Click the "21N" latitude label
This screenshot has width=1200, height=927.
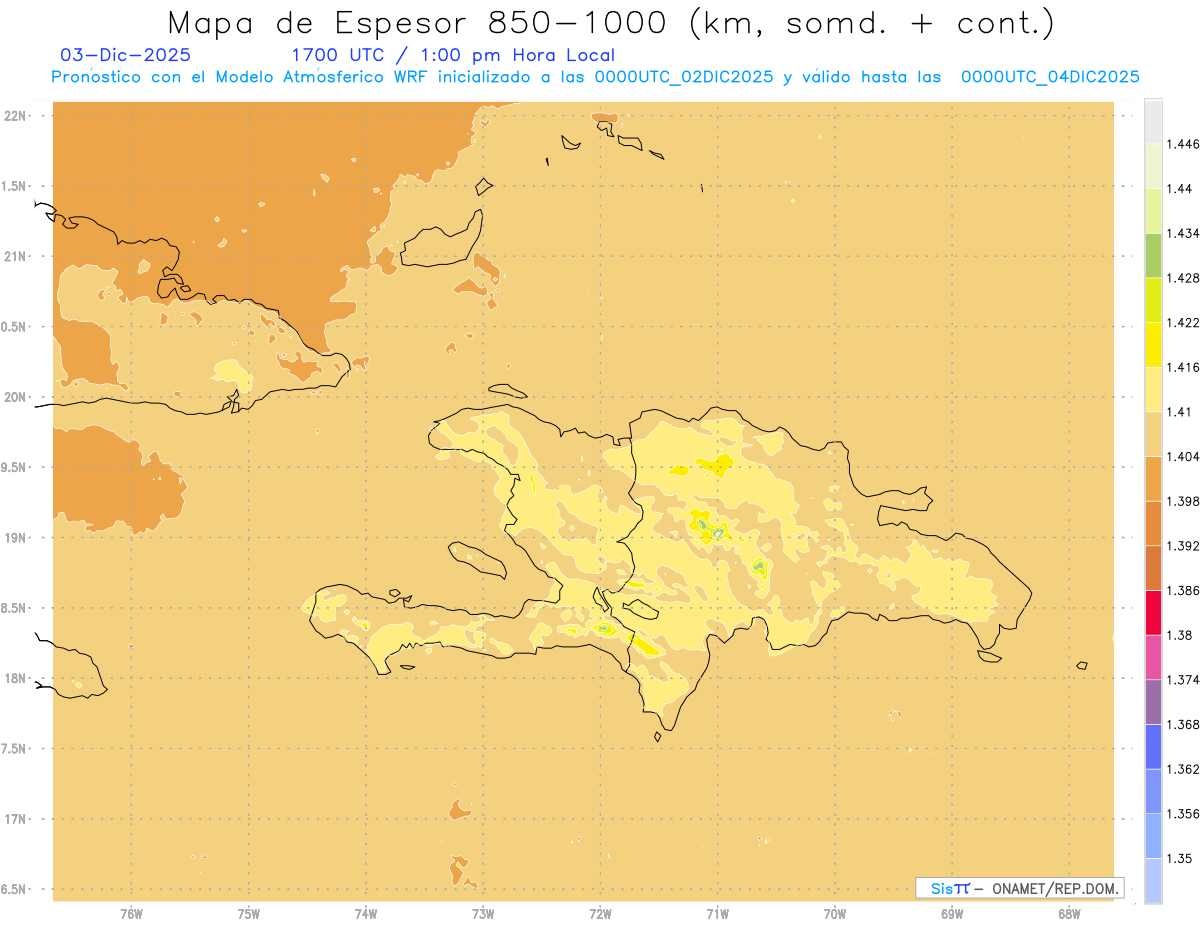[17, 257]
